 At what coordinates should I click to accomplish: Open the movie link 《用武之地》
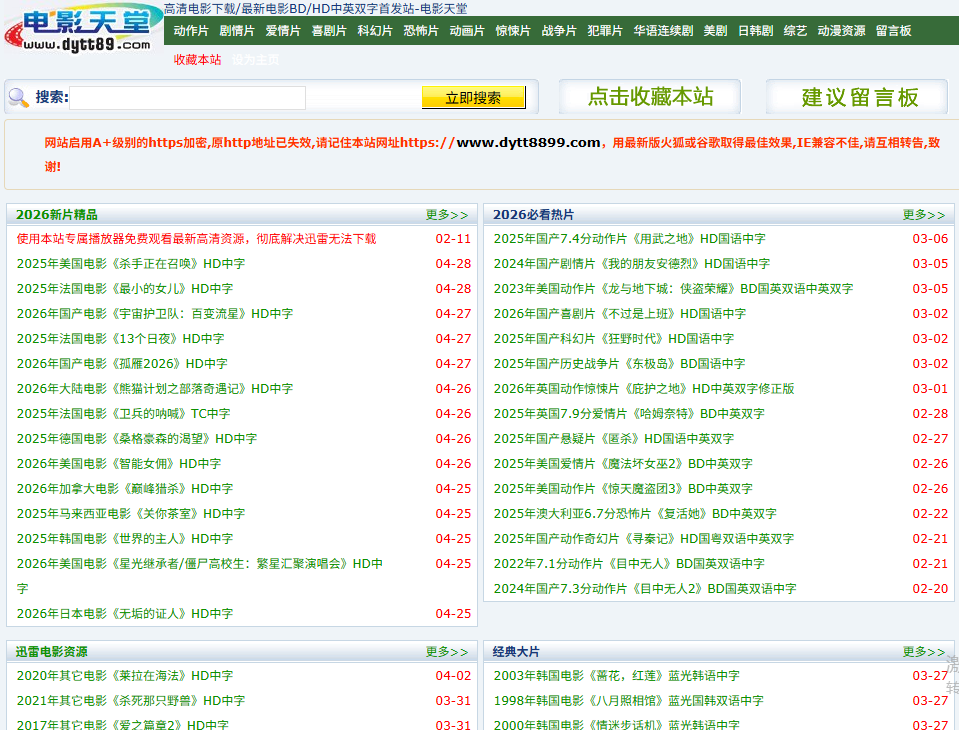(629, 239)
